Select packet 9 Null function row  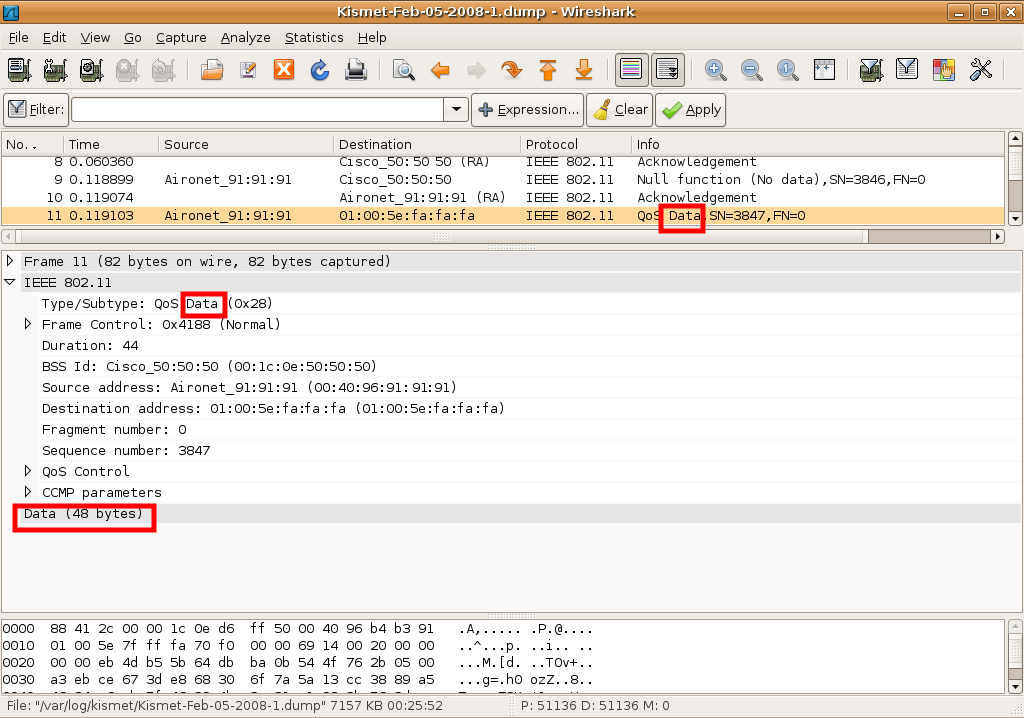pyautogui.click(x=503, y=180)
